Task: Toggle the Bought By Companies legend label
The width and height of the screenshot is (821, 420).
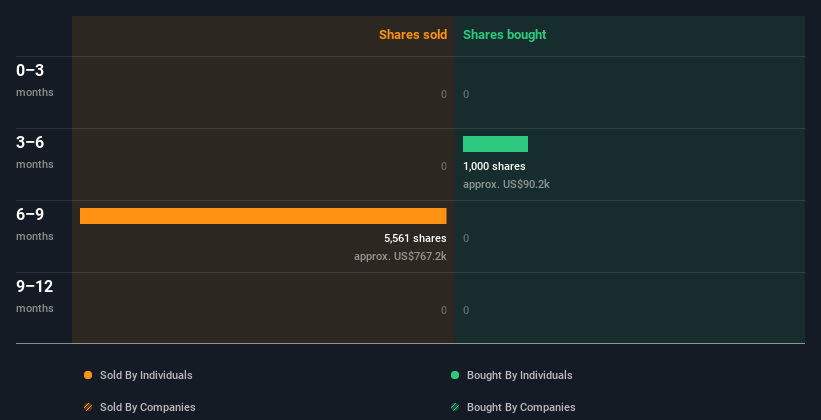Action: 521,407
